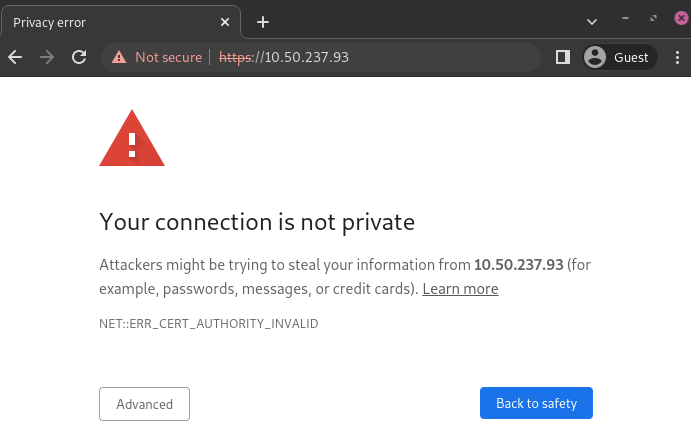Click the Your connection is not private heading
This screenshot has width=691, height=434.
tap(257, 221)
